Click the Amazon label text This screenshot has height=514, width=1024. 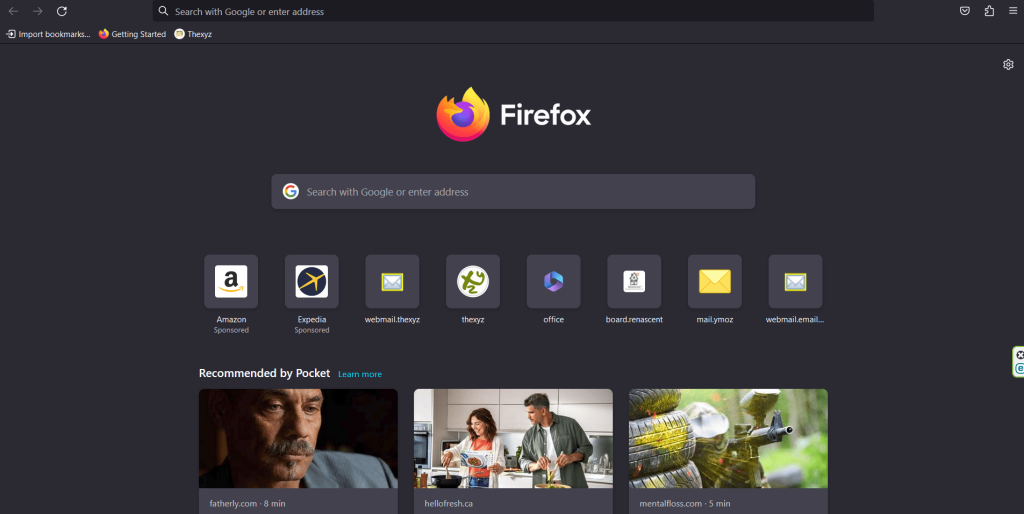(231, 319)
